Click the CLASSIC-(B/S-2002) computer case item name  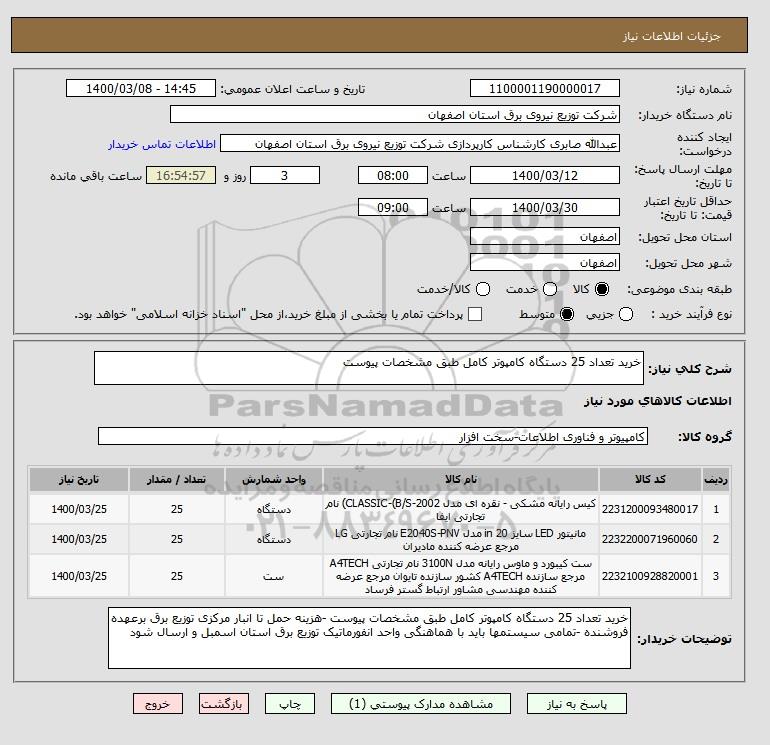tap(461, 510)
